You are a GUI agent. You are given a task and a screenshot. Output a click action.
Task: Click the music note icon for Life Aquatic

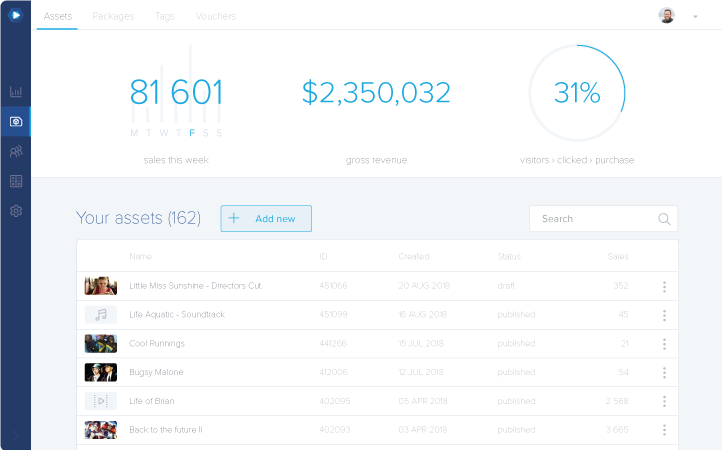tap(101, 315)
